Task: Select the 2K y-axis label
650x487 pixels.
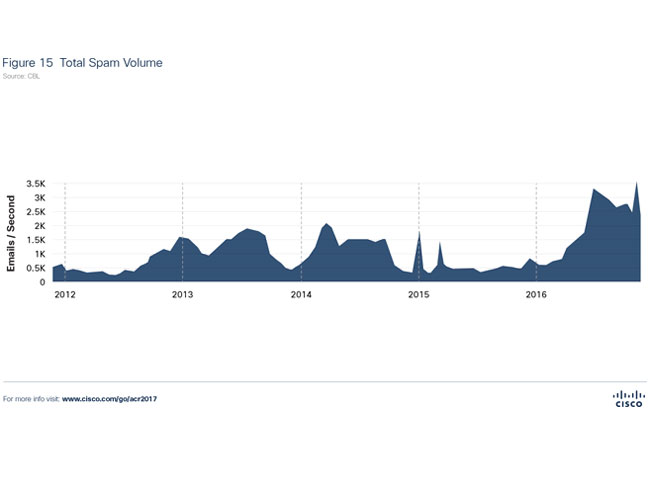Action: 40,226
